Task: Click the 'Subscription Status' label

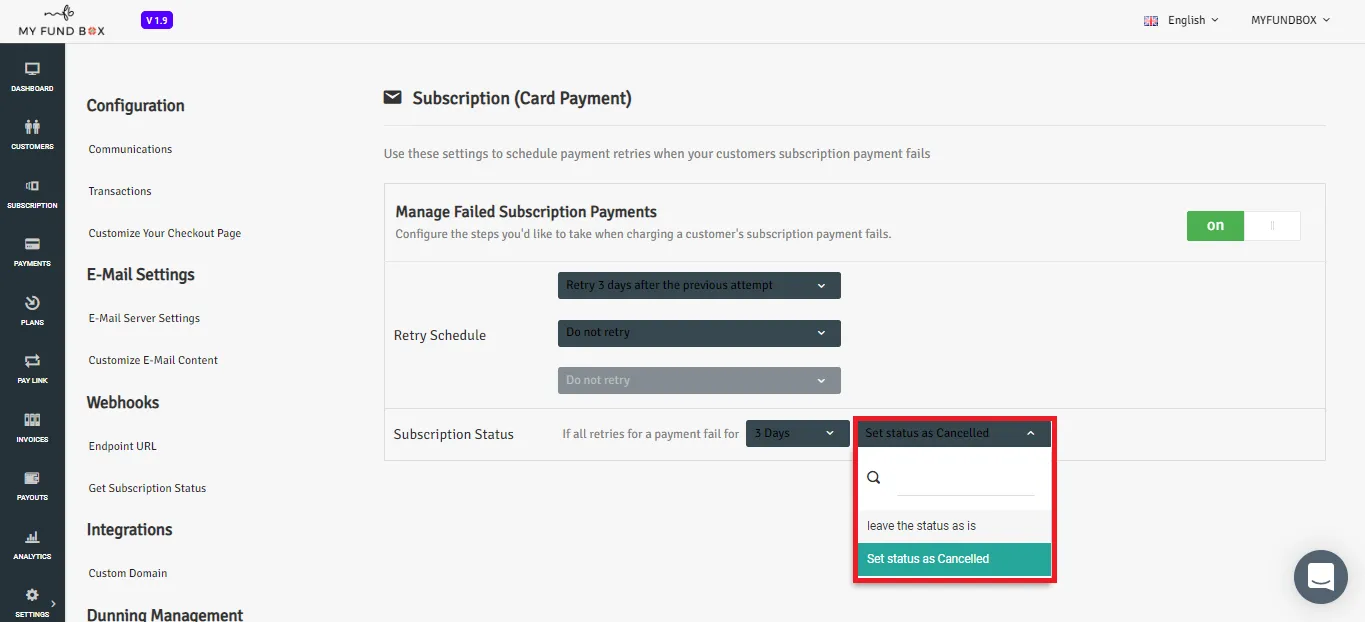Action: pyautogui.click(x=454, y=434)
